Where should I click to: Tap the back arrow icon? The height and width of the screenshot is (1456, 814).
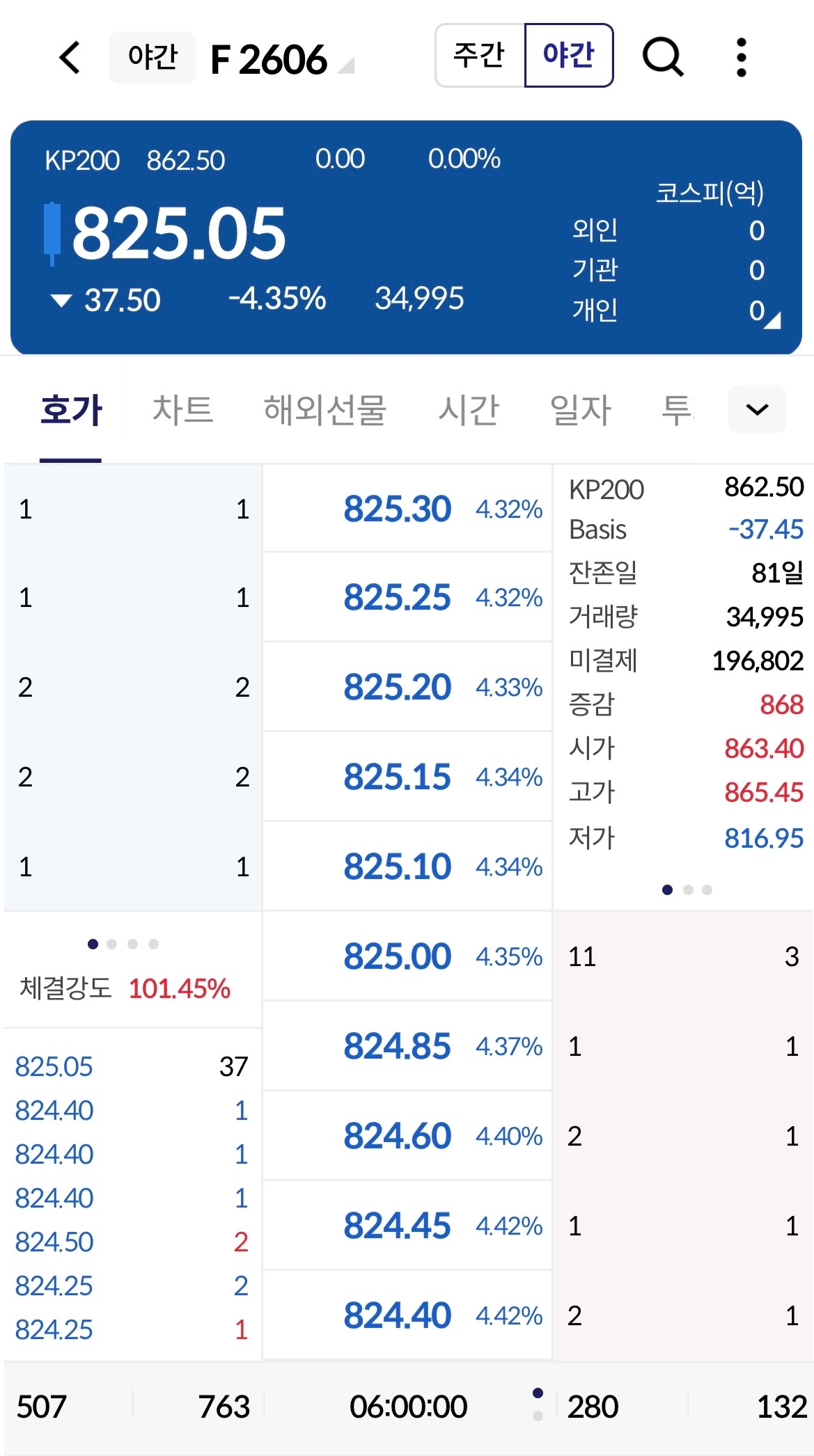tap(70, 57)
